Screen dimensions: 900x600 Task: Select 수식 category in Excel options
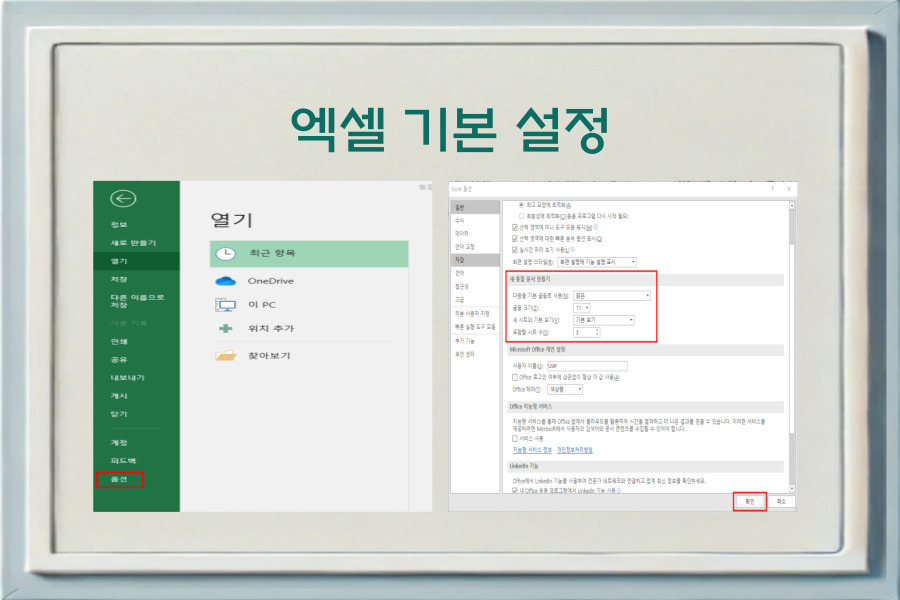click(460, 220)
